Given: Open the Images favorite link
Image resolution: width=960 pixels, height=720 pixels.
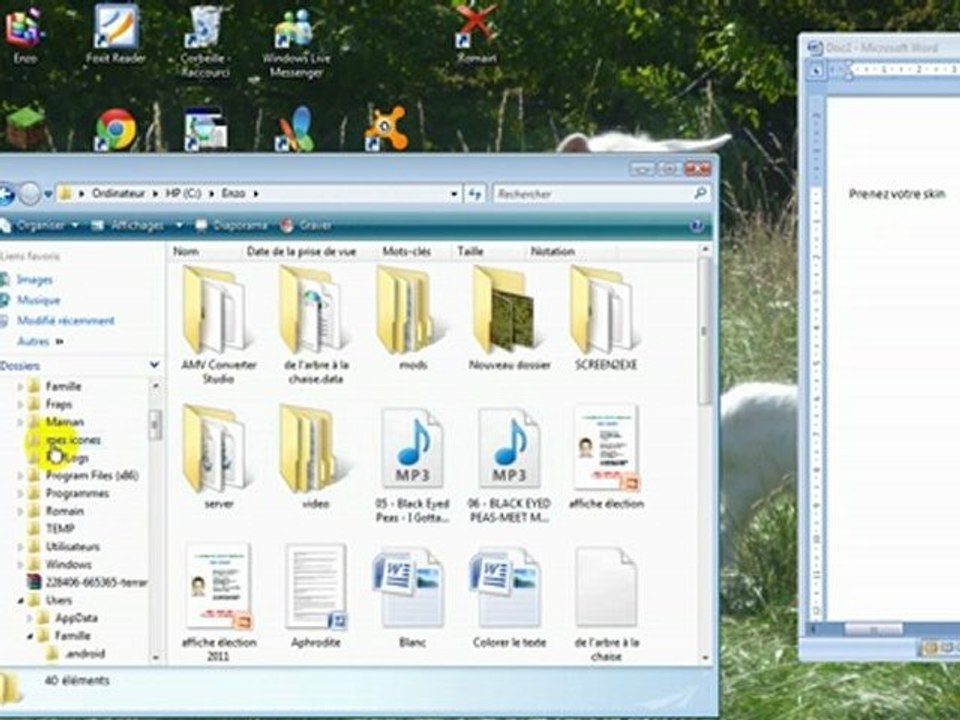Looking at the screenshot, I should (34, 280).
